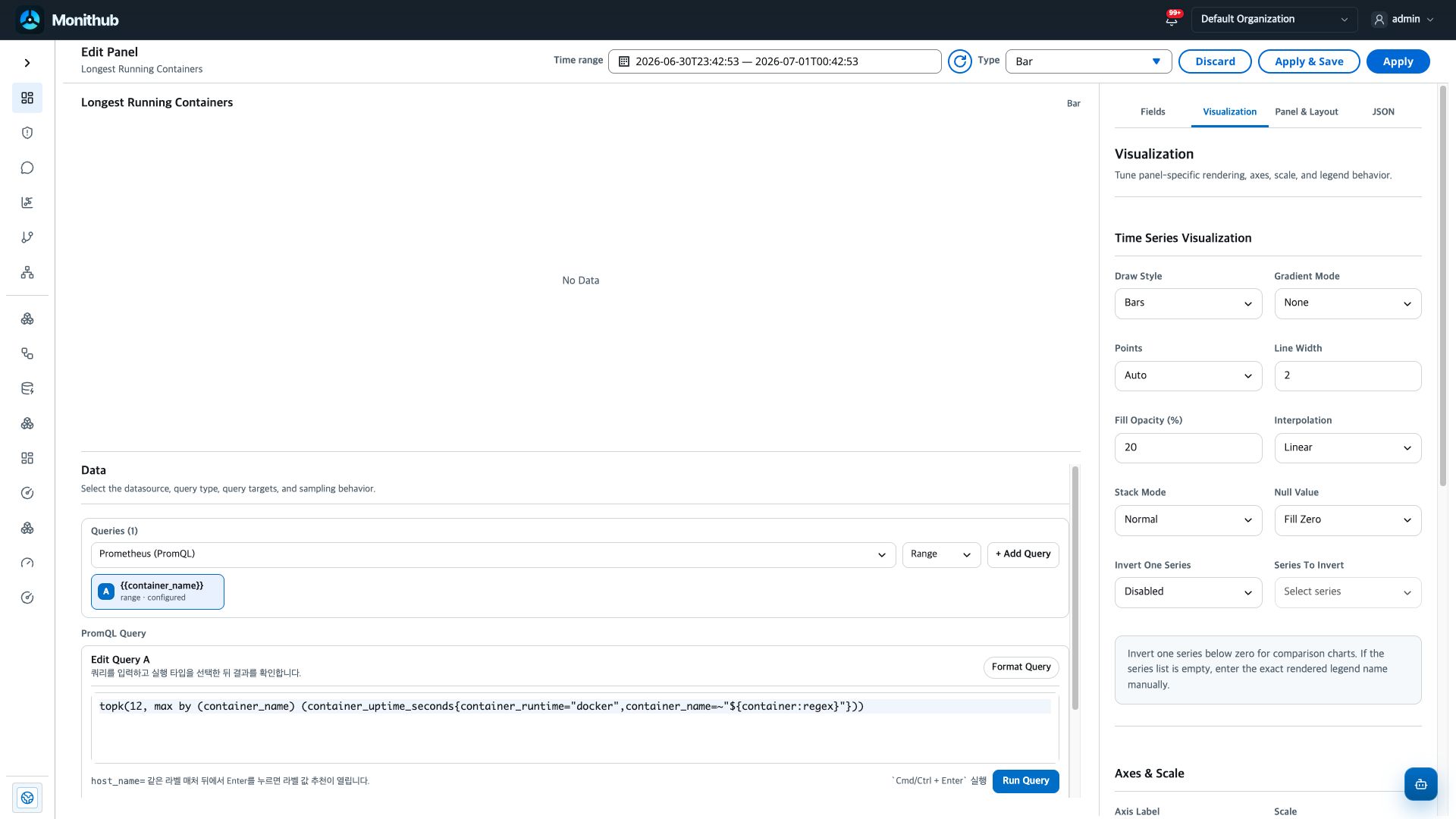This screenshot has width=1456, height=819.
Task: Open the notifications bell icon
Action: point(1172,20)
